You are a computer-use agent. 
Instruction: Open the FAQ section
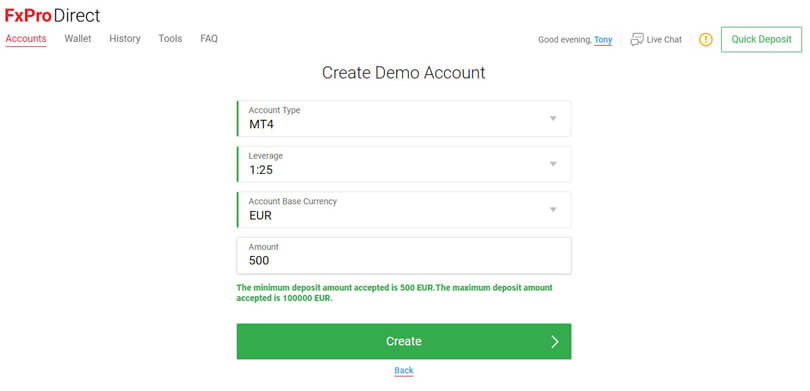click(x=209, y=39)
